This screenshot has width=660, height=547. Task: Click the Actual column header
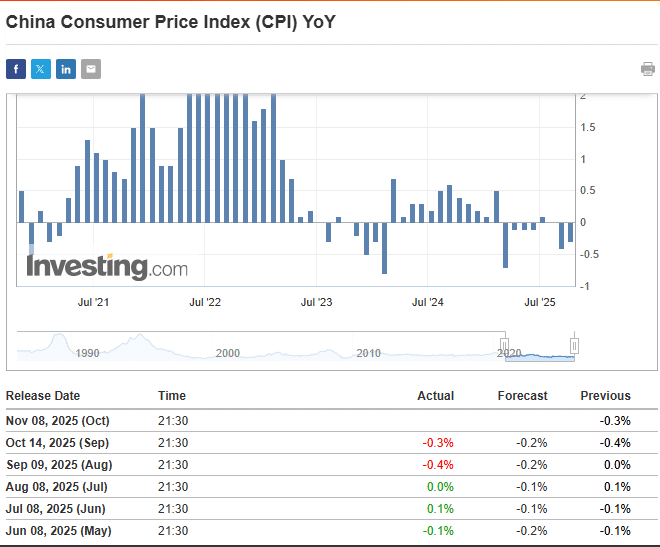(435, 396)
